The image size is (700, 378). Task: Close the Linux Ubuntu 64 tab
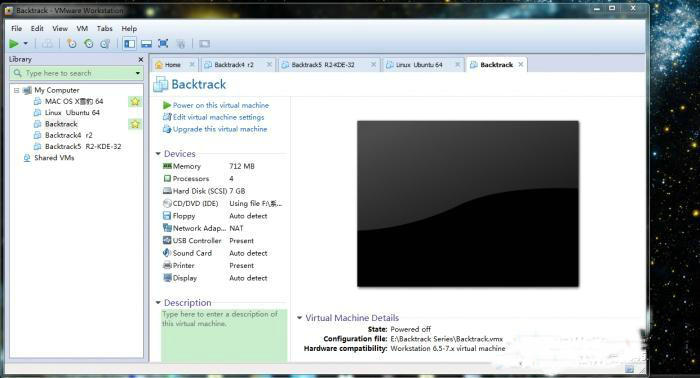(457, 65)
